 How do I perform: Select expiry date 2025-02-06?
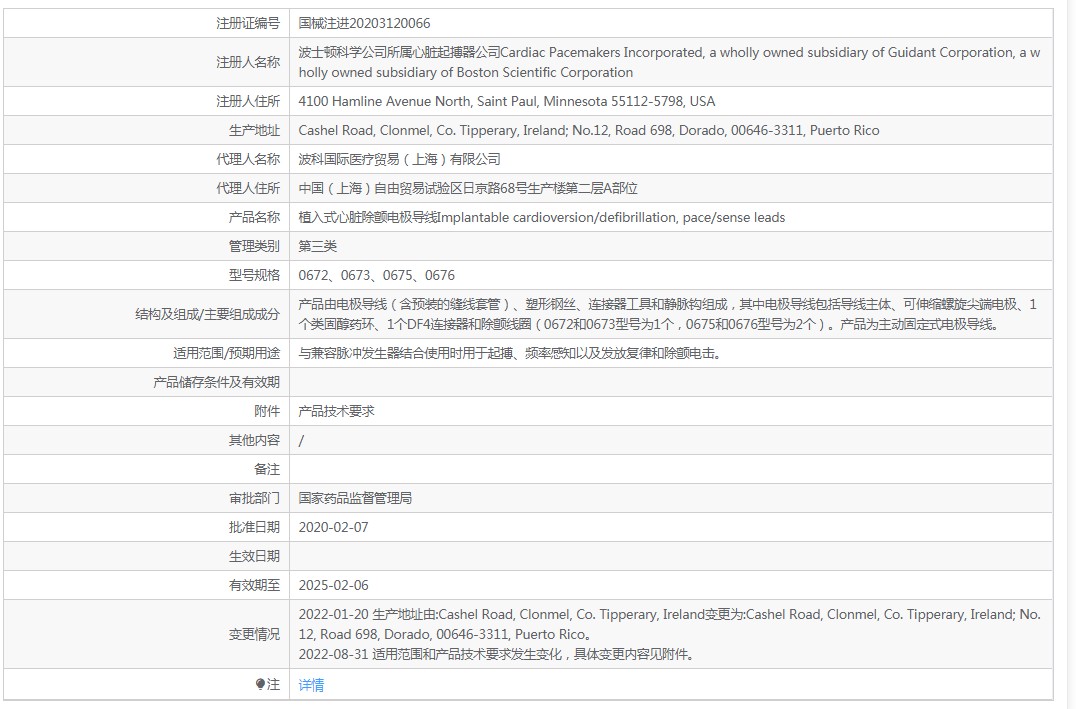pyautogui.click(x=334, y=585)
